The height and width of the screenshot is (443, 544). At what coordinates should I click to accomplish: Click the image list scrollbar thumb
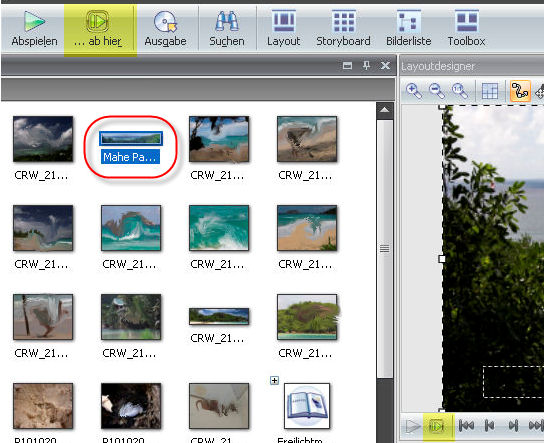[x=384, y=248]
